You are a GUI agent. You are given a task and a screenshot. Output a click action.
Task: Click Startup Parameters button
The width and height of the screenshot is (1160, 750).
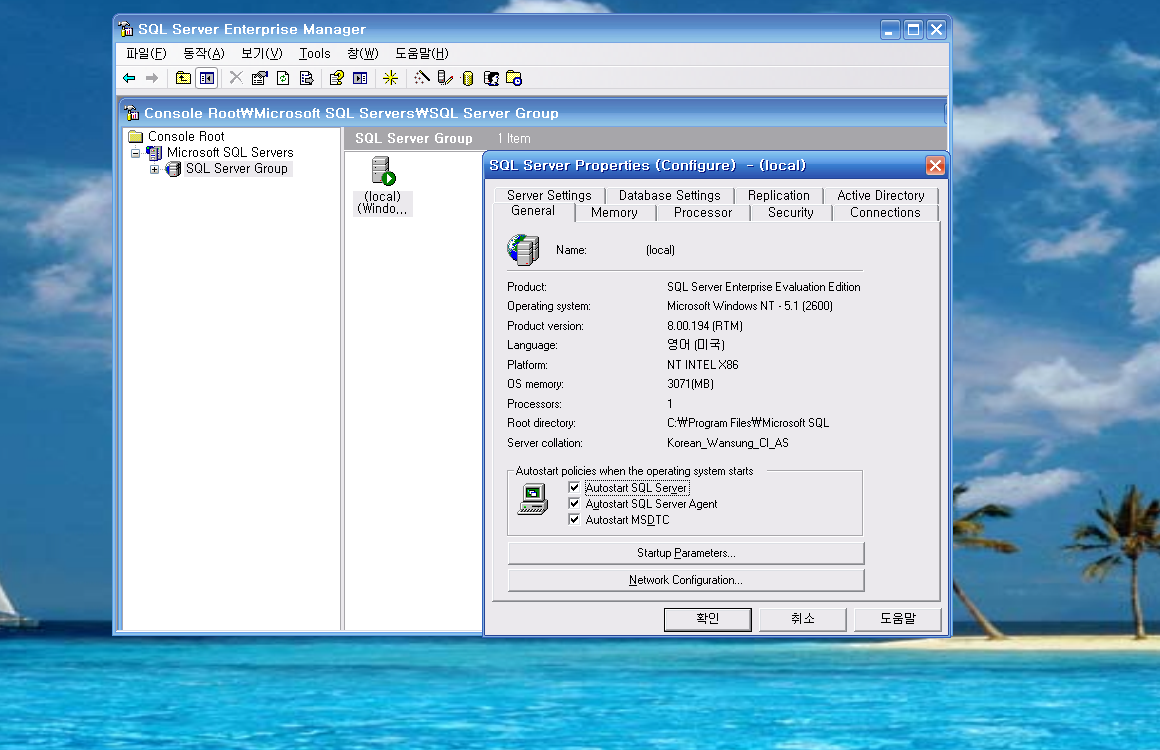click(686, 553)
